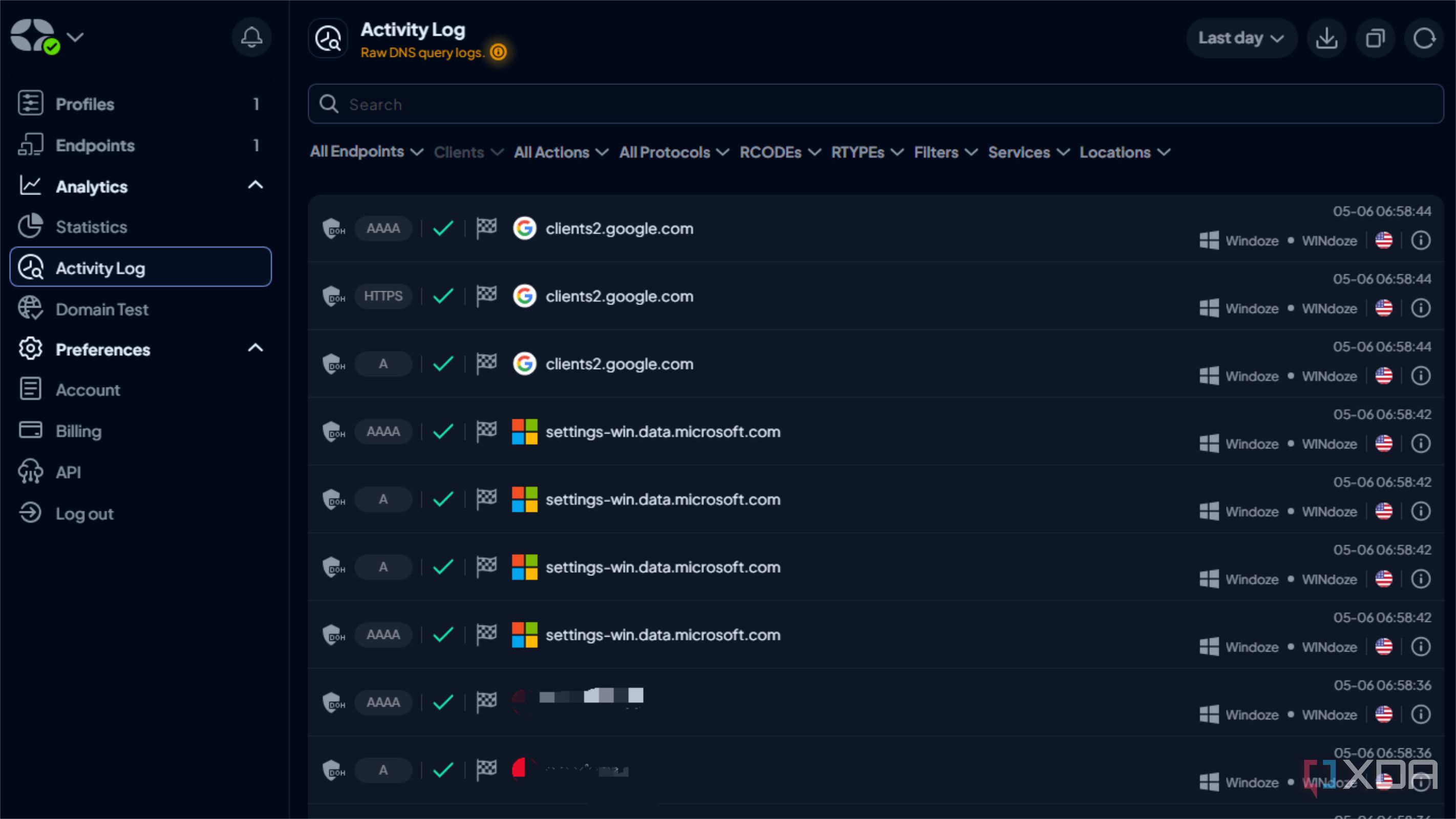Open the RTYPEs filter dropdown

868,152
